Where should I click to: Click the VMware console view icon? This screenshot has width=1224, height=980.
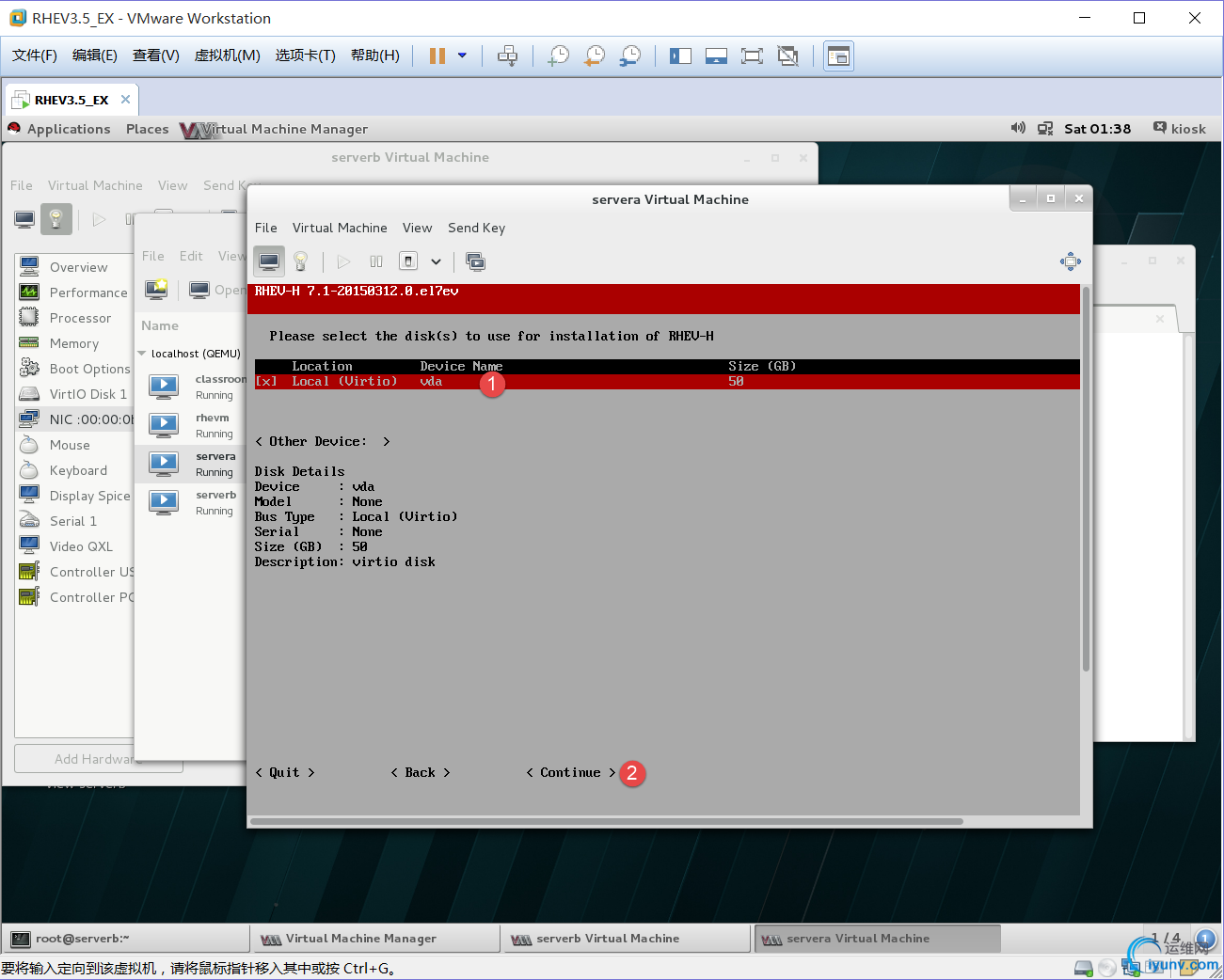click(838, 56)
